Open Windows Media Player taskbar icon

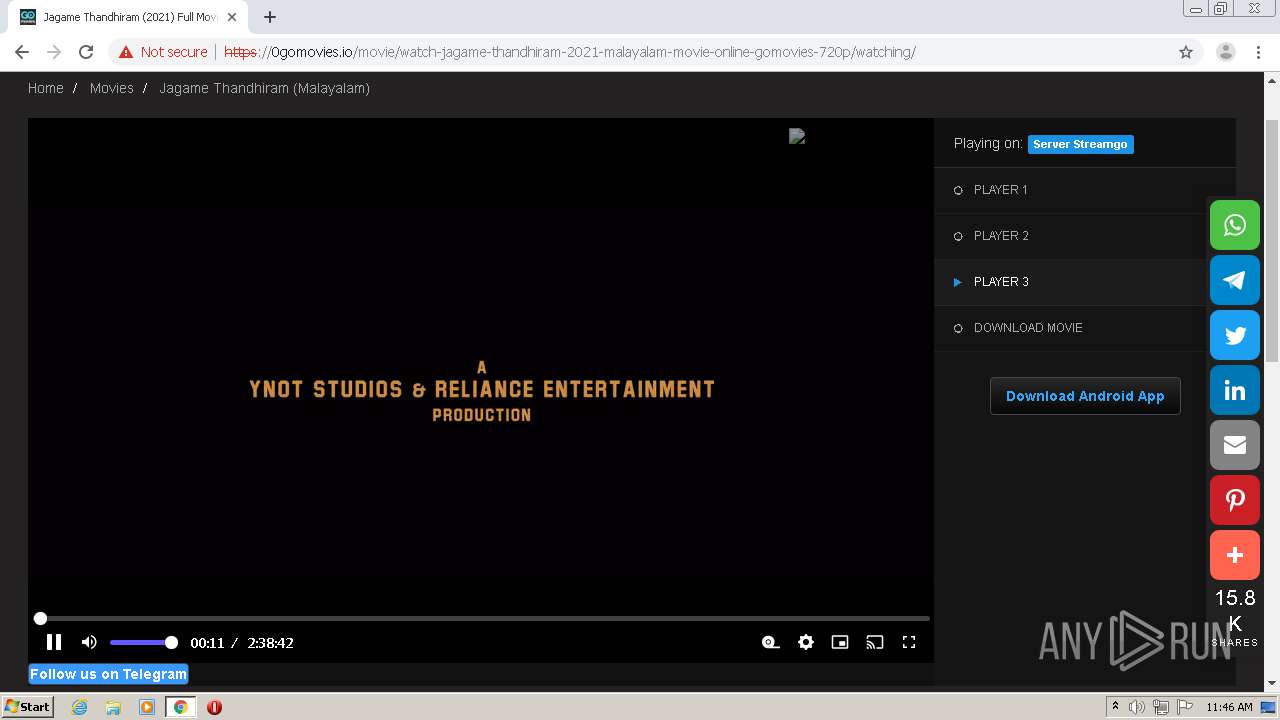point(147,707)
